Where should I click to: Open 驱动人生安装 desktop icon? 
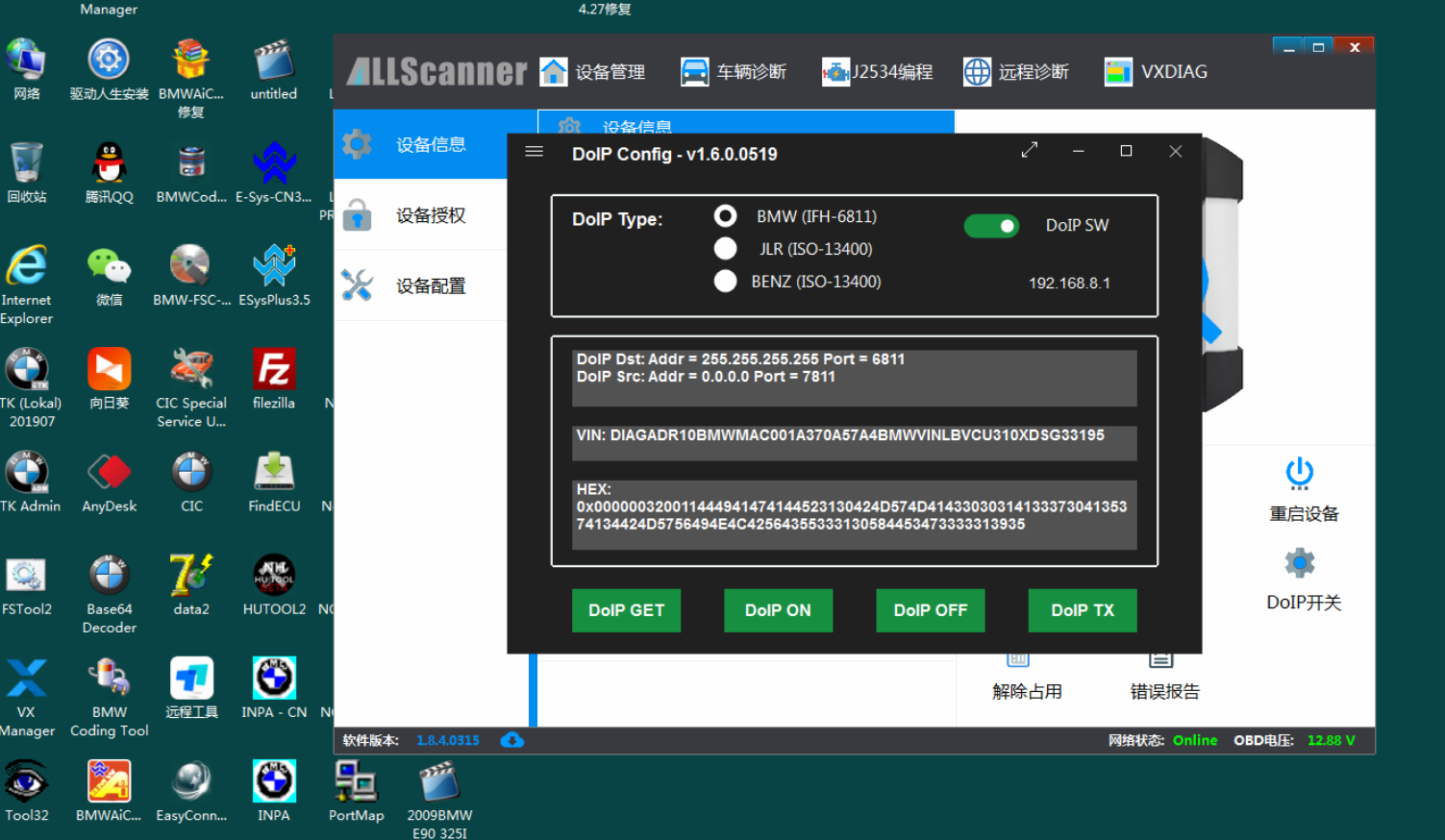(x=109, y=69)
